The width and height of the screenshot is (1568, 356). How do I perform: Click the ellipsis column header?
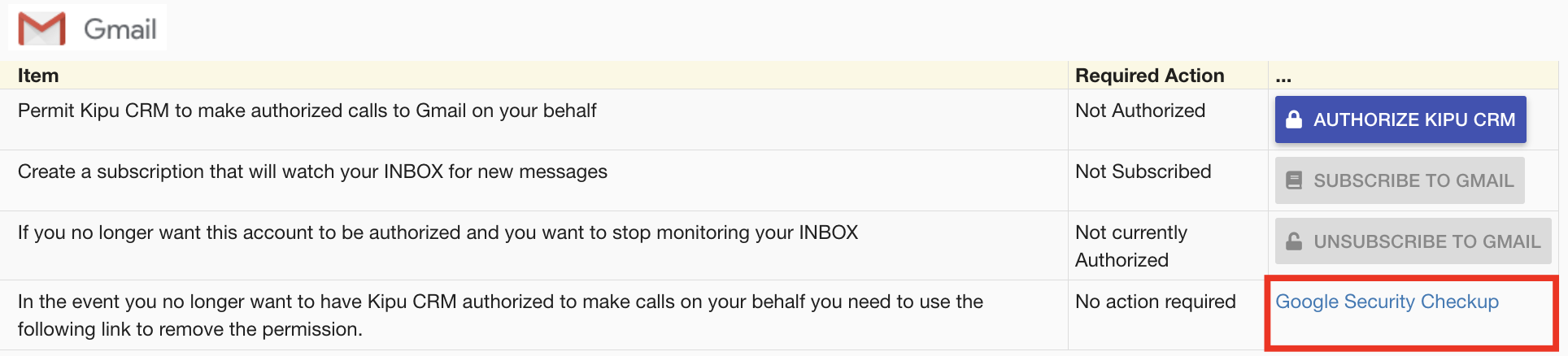1283,76
